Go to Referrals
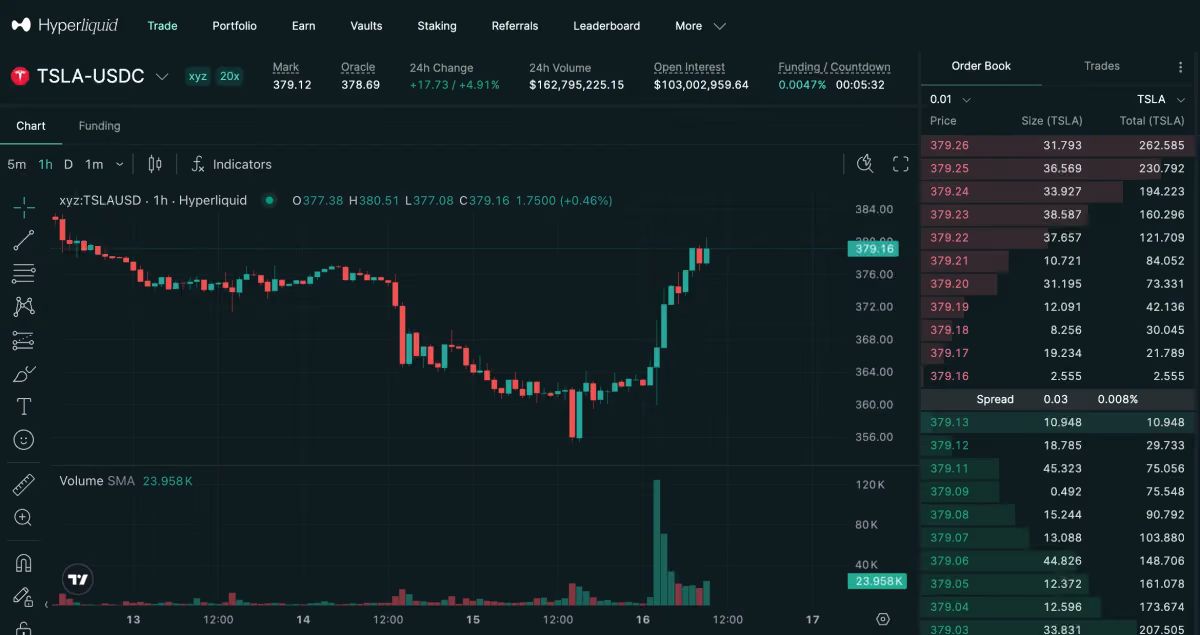 (515, 26)
